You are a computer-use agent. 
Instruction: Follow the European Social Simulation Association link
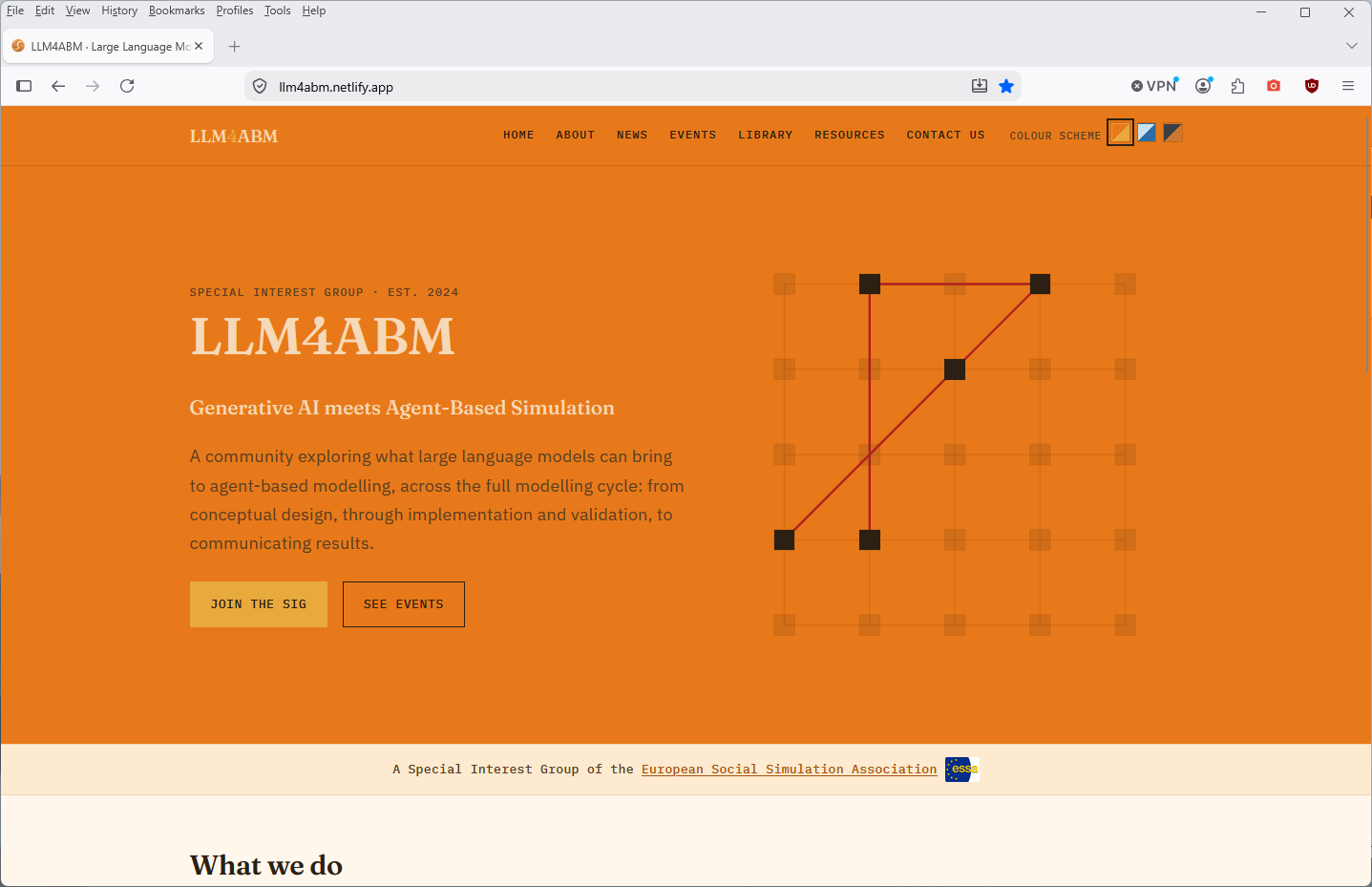790,770
